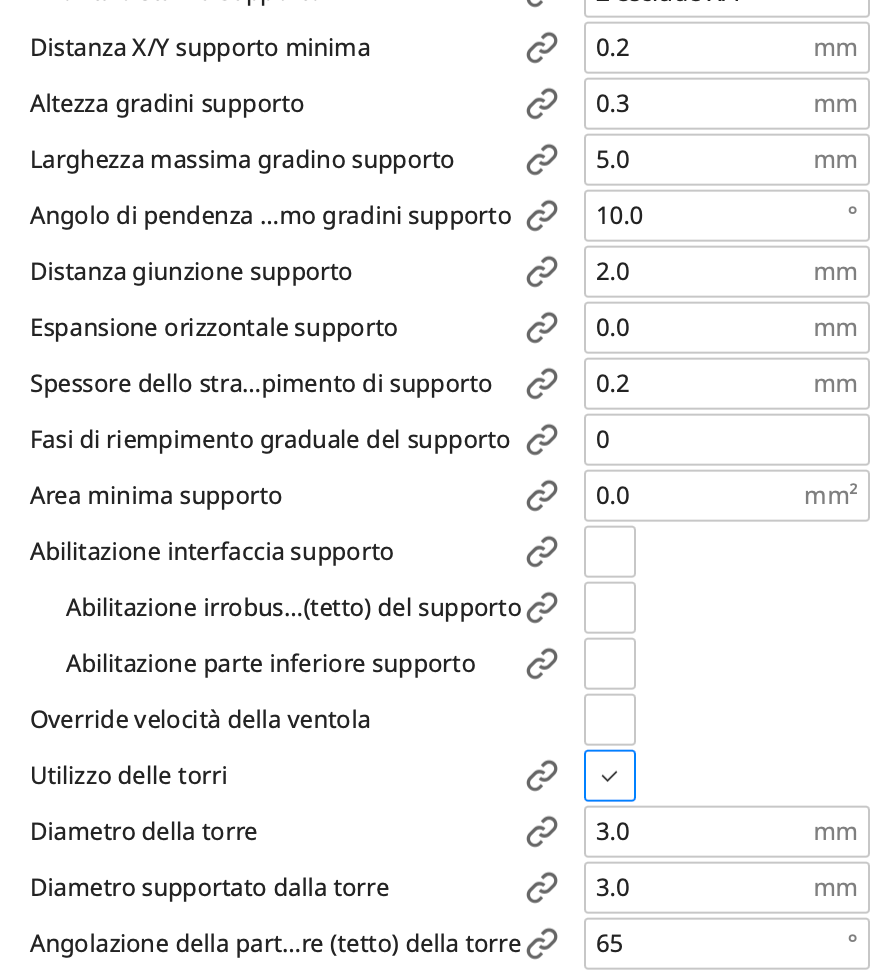Click link icon next to Altezza gradini supporto
This screenshot has width=880, height=974.
542,104
